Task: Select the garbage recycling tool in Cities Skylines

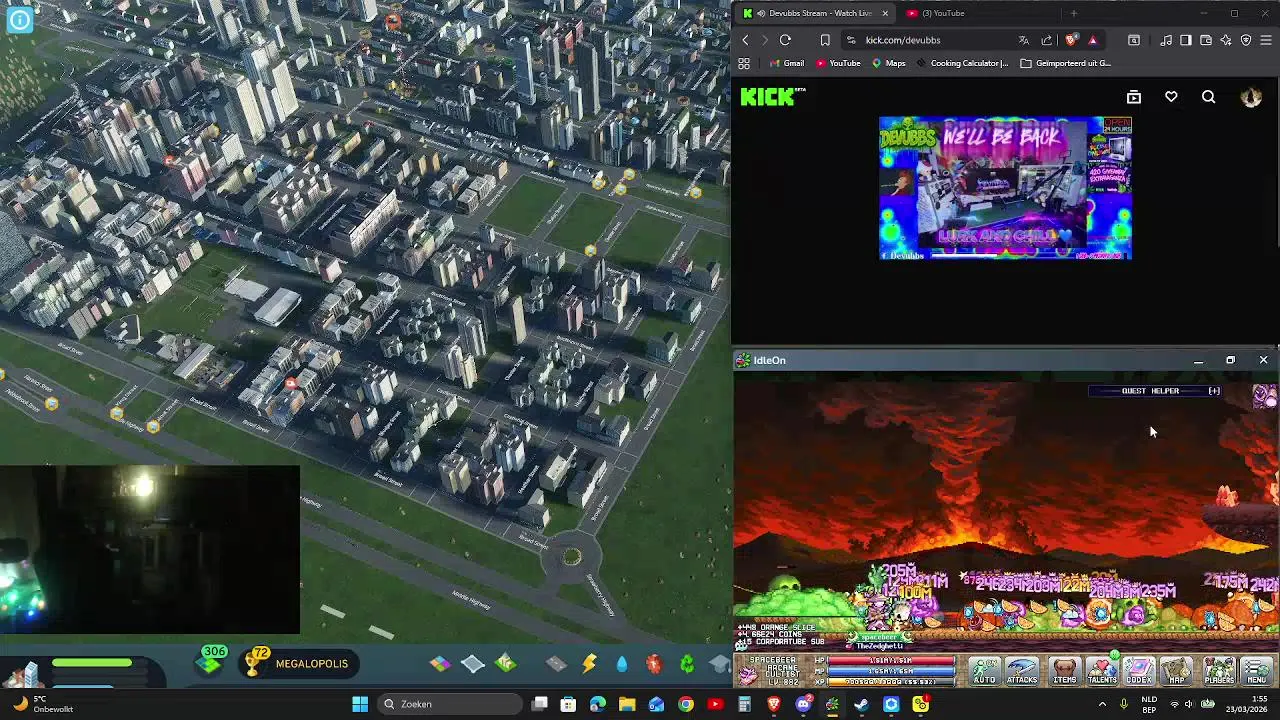Action: [x=687, y=663]
